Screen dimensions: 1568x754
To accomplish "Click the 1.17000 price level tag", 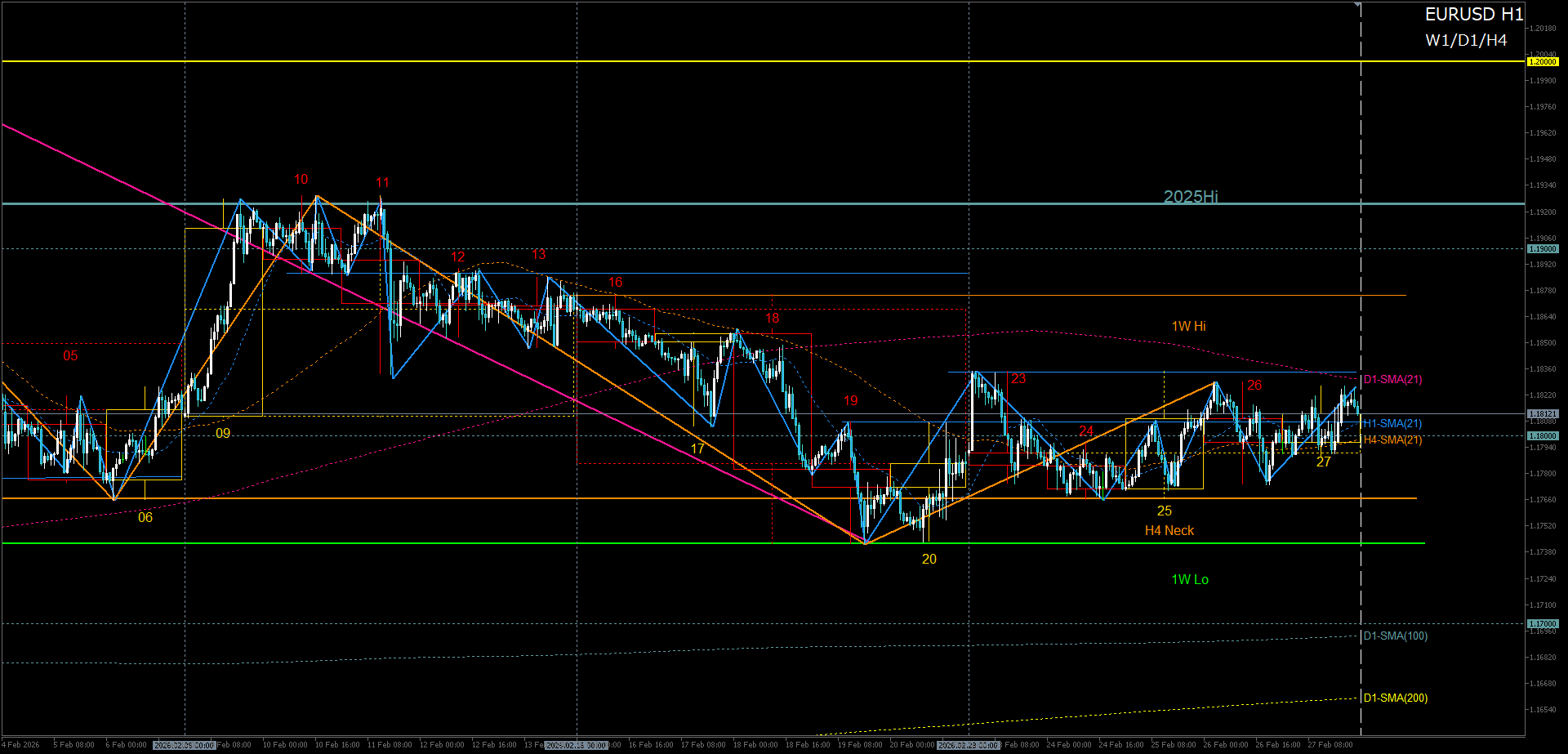I will pos(1542,624).
